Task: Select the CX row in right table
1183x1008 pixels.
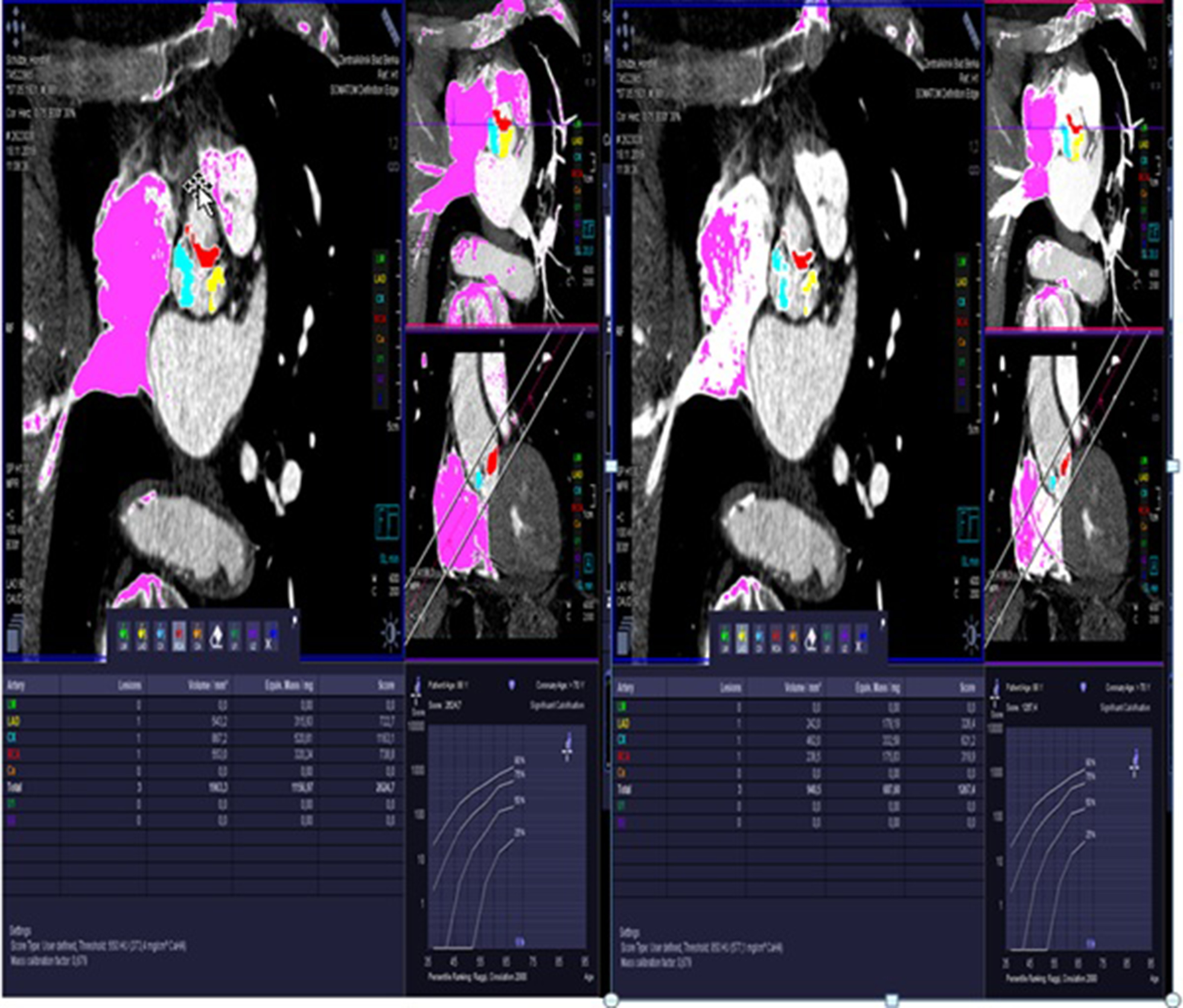Action: pos(799,739)
